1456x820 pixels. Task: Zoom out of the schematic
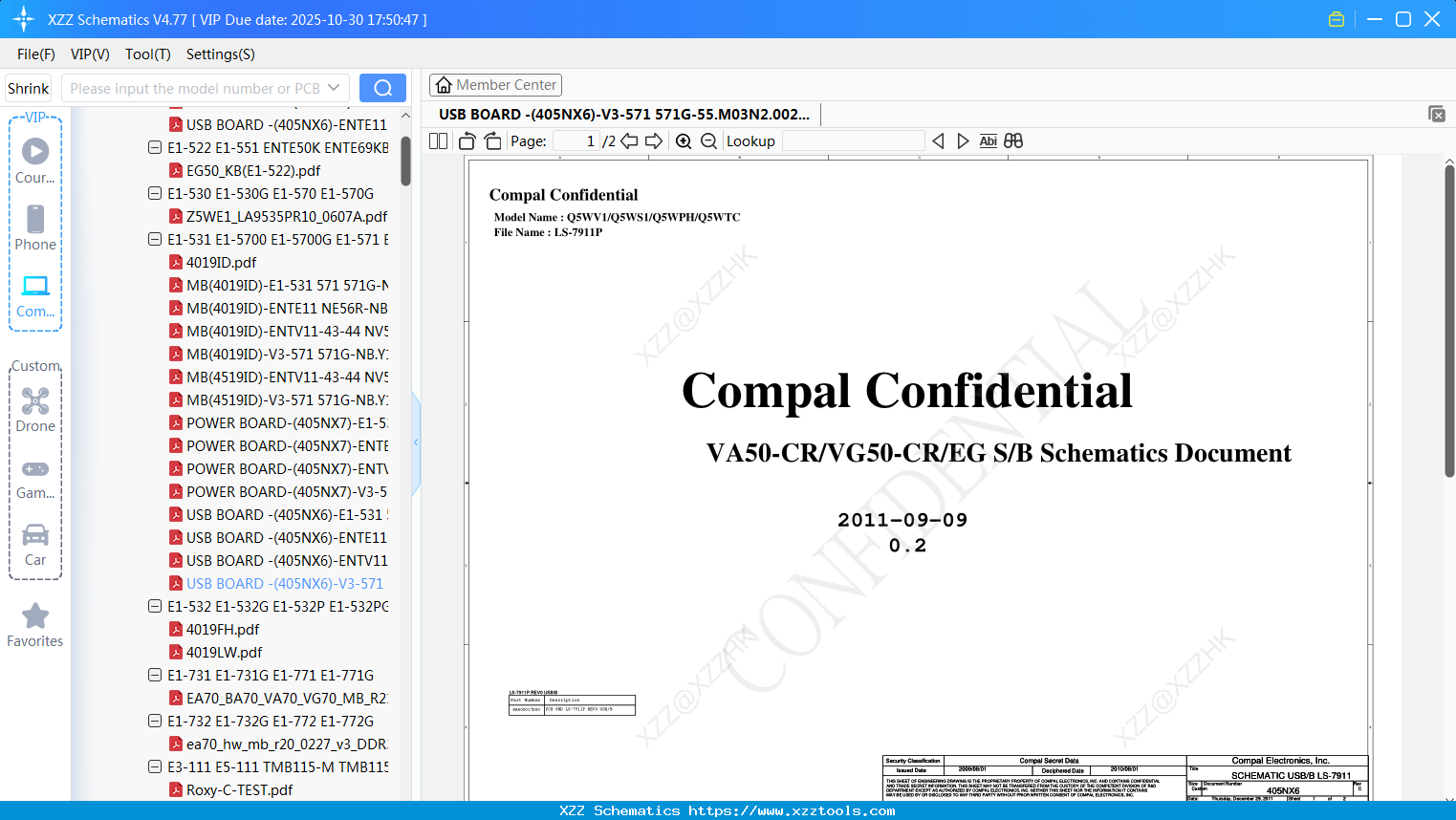click(x=708, y=140)
